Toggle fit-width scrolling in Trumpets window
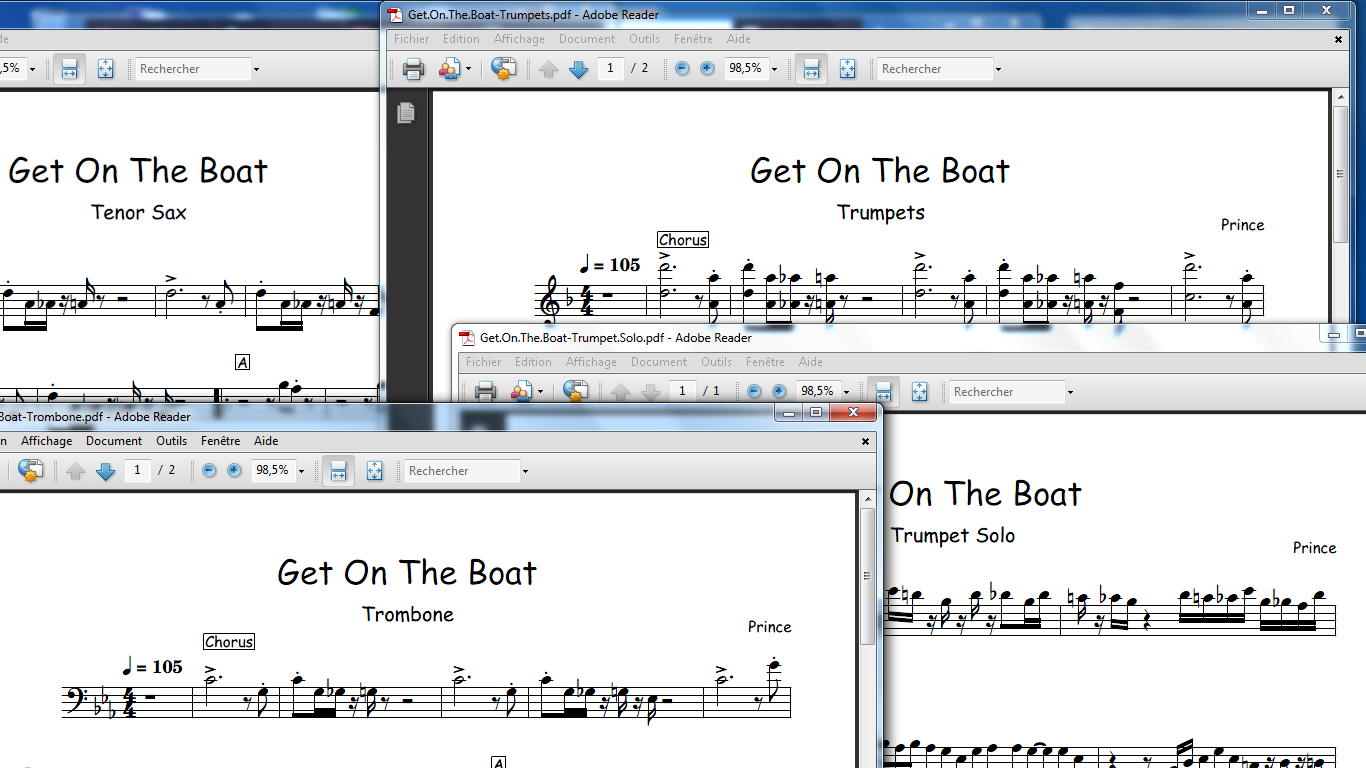The height and width of the screenshot is (768, 1366). [811, 69]
